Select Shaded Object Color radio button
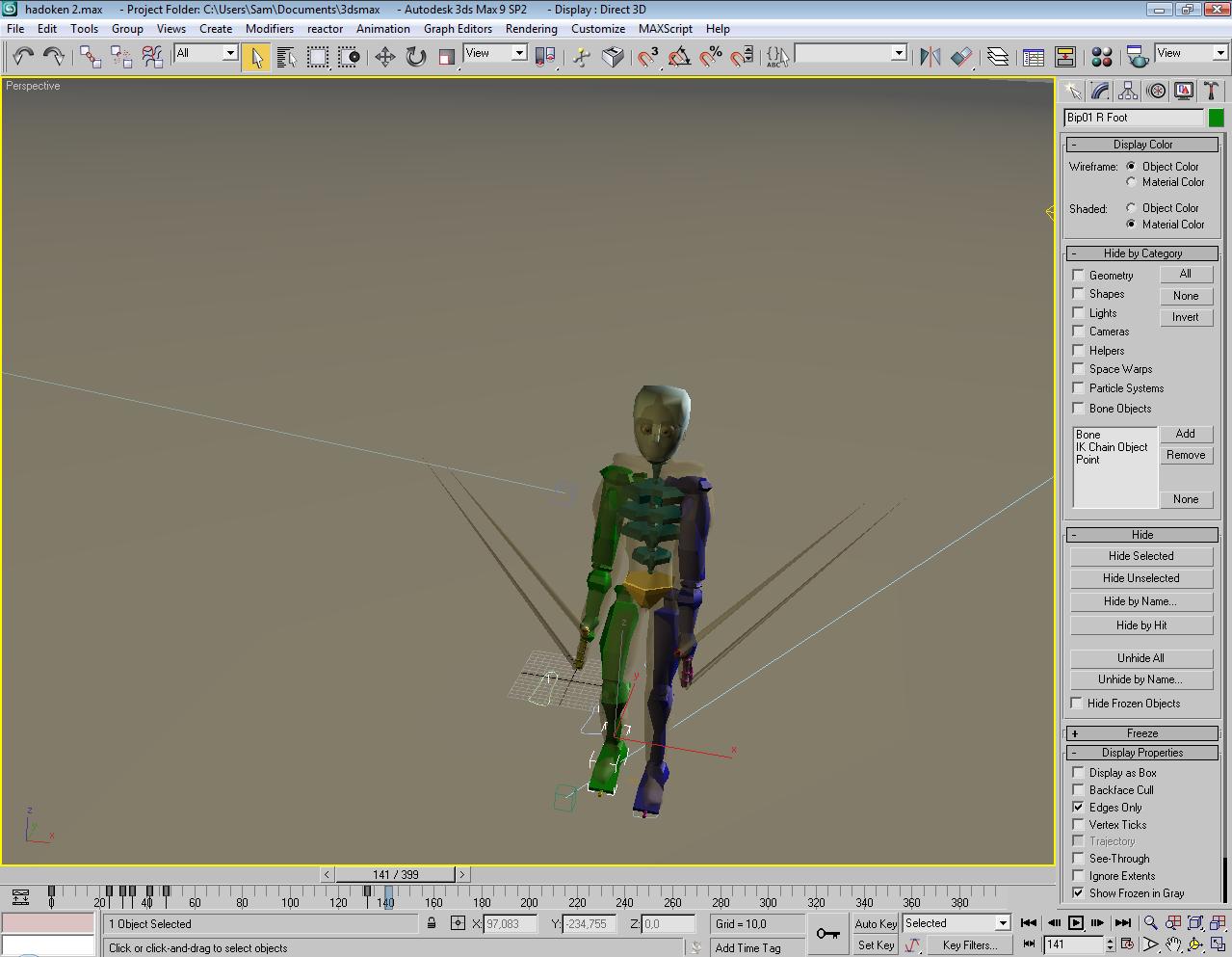Screen dimensions: 1232x957 (1132, 208)
